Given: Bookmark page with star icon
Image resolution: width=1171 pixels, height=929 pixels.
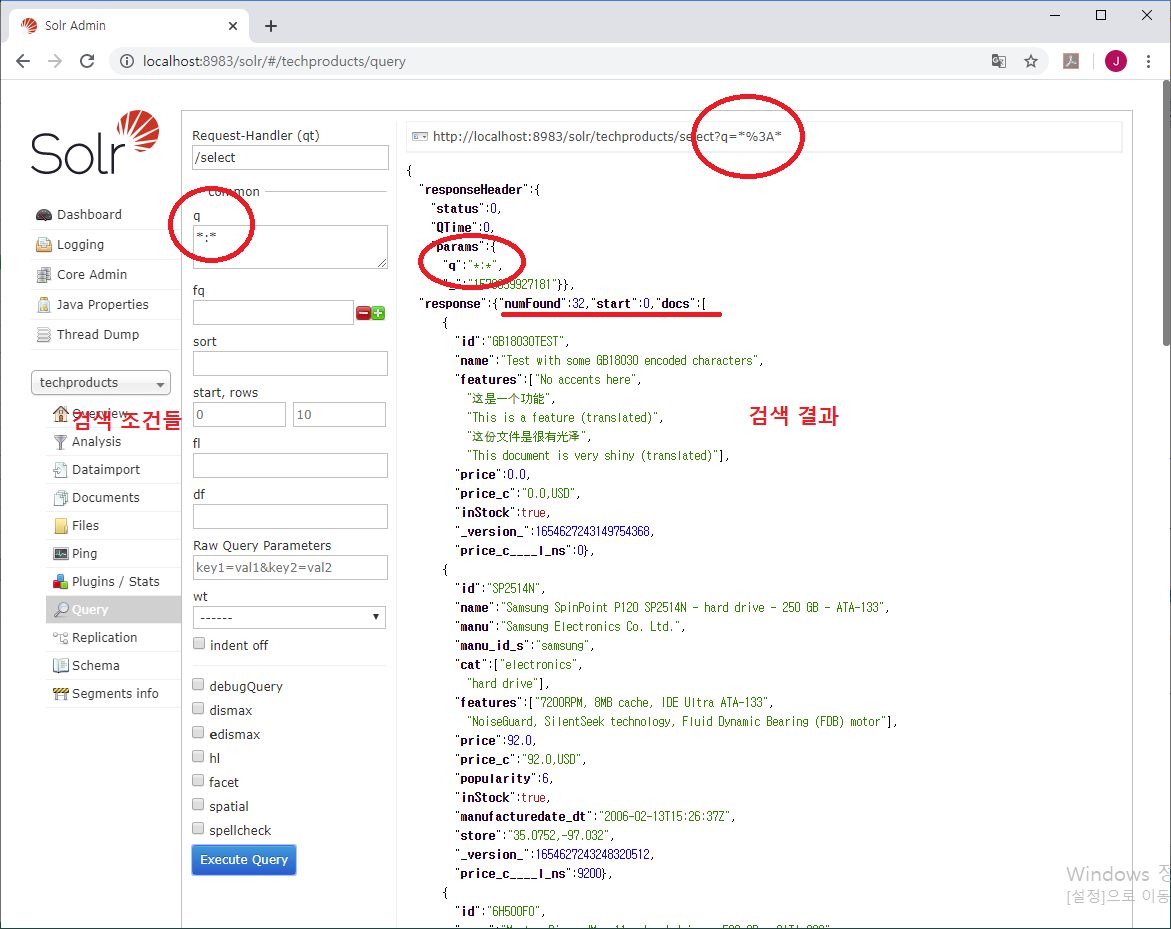Looking at the screenshot, I should point(1031,61).
